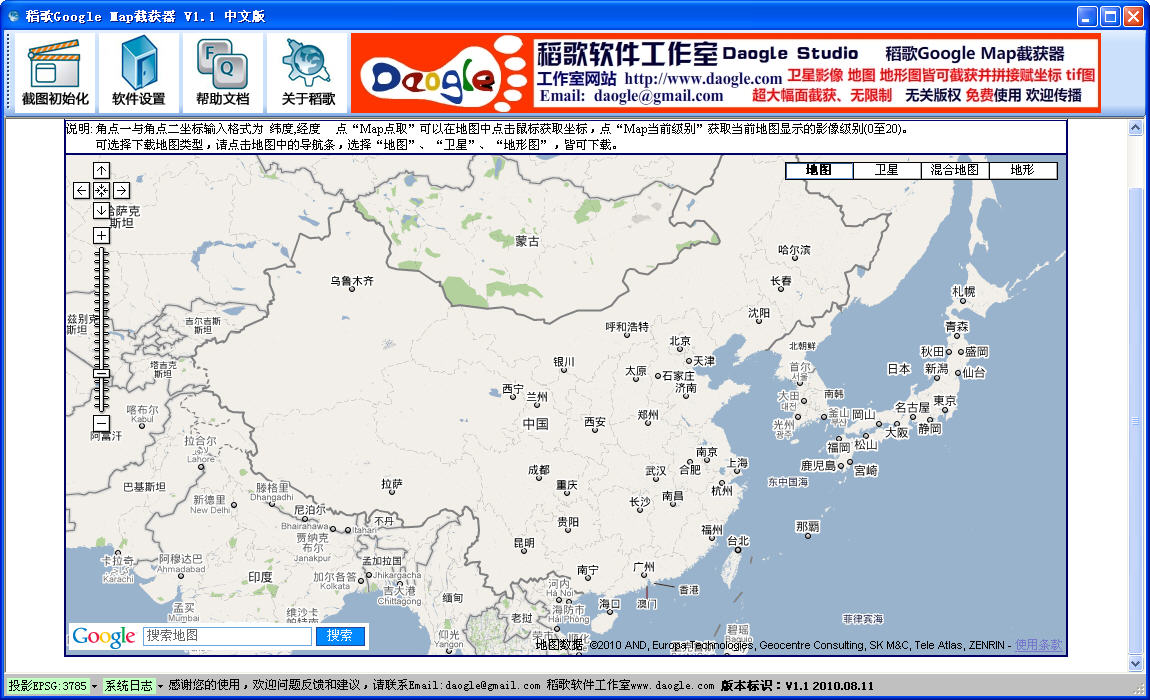Click 香港 label on map

[x=689, y=589]
